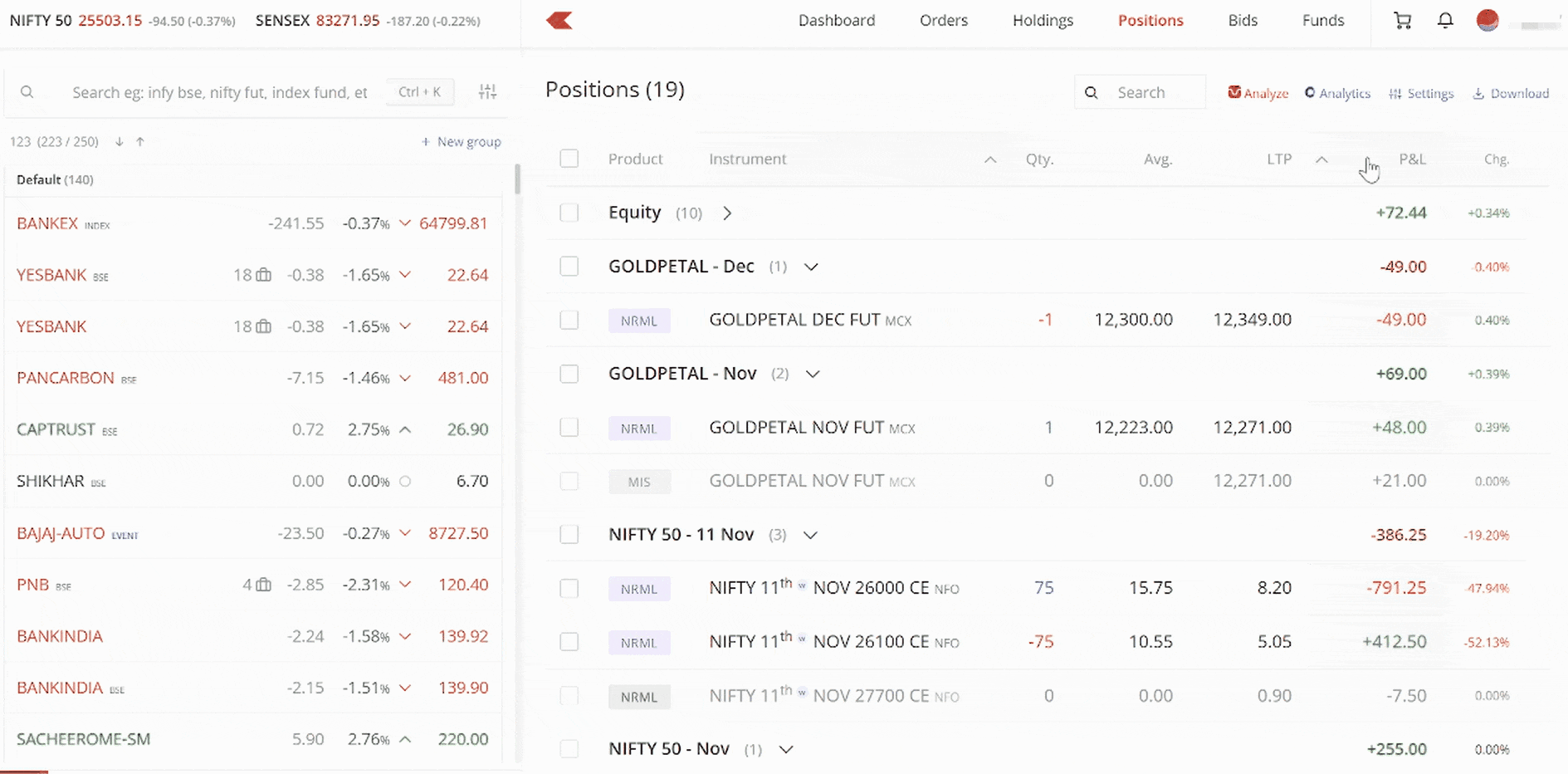Viewport: 1568px width, 774px height.
Task: Expand the Equity positions group
Action: pos(727,213)
